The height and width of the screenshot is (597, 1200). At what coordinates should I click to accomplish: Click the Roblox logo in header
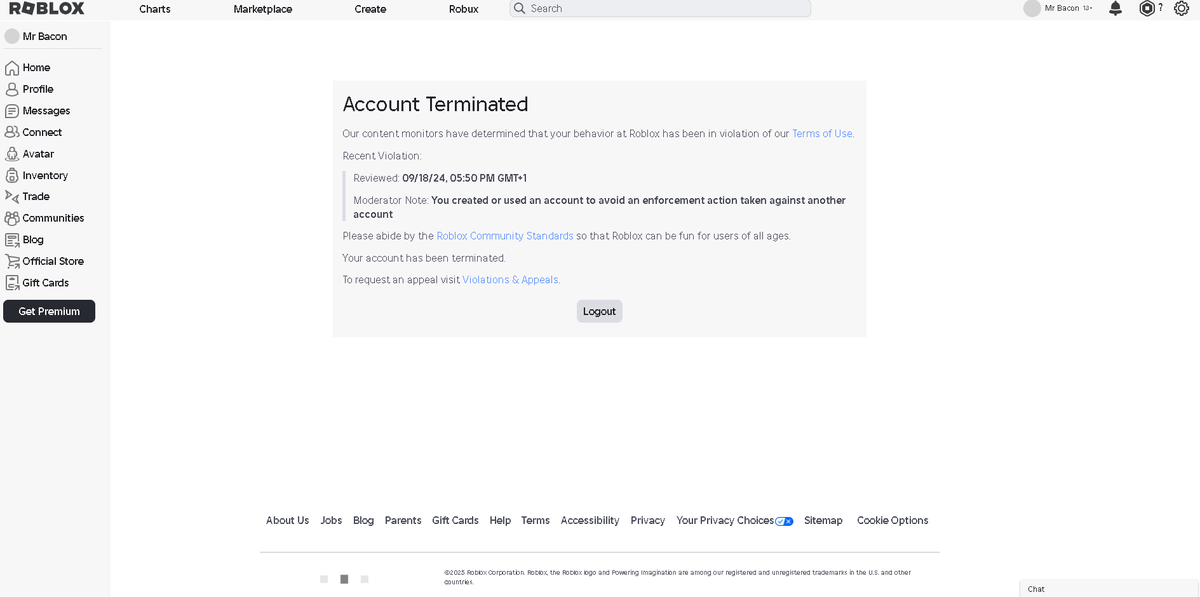coord(47,8)
